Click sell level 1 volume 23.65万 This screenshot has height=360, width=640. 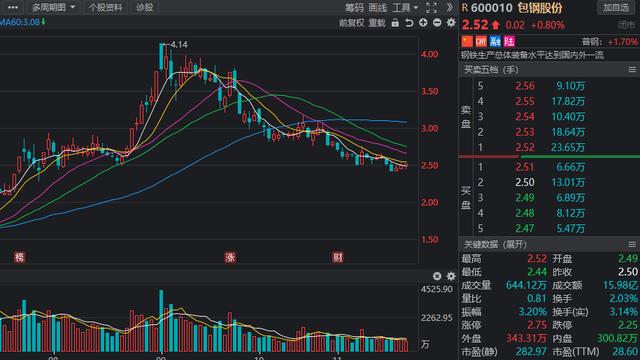tap(568, 147)
